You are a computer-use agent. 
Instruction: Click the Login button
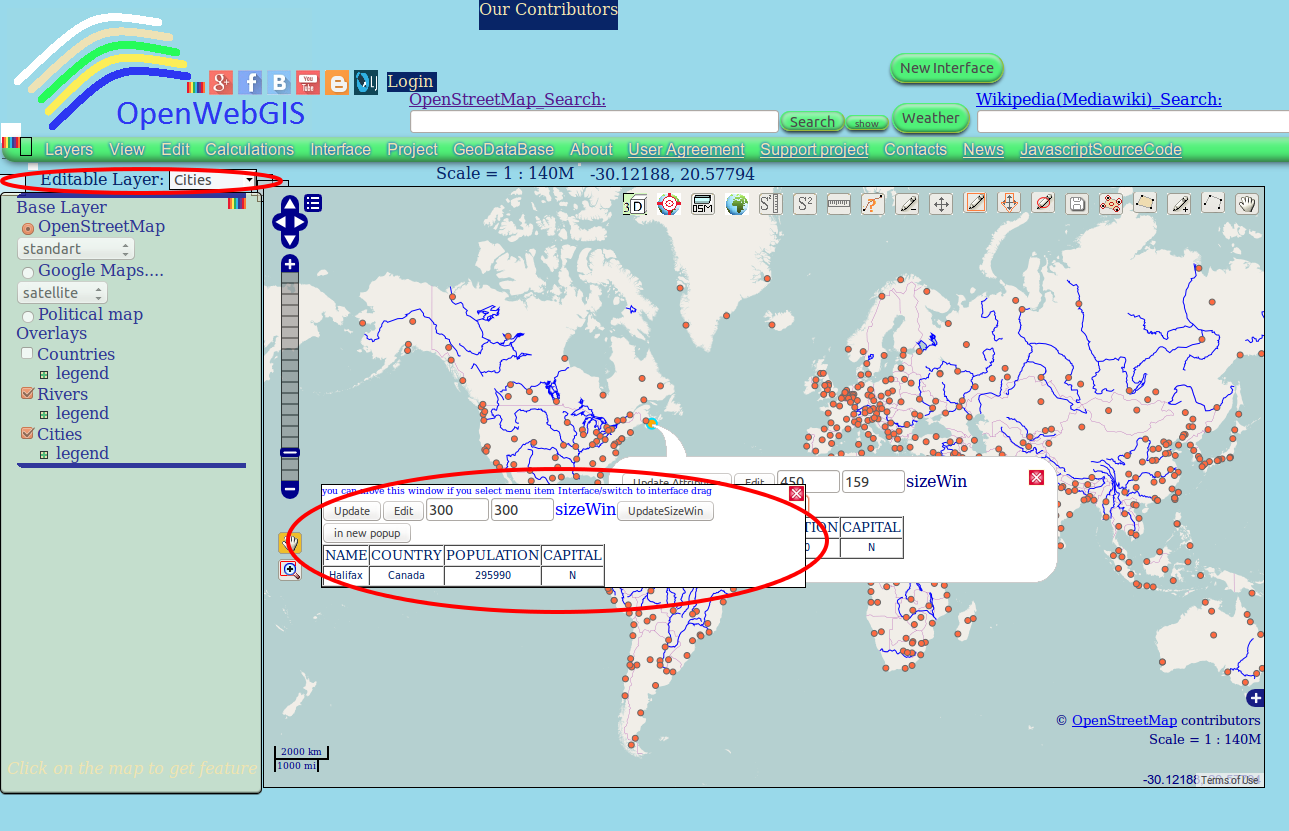(x=411, y=82)
